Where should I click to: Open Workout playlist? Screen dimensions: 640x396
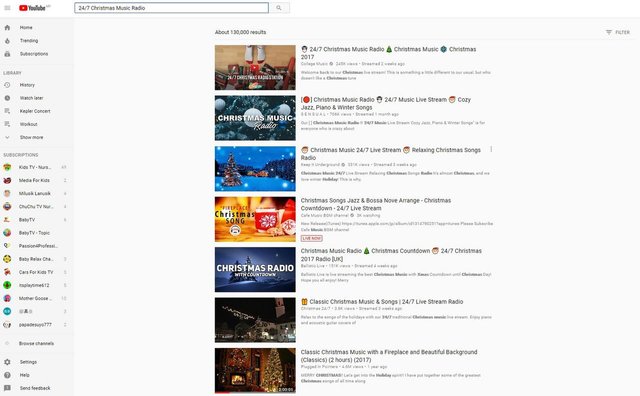coord(29,124)
